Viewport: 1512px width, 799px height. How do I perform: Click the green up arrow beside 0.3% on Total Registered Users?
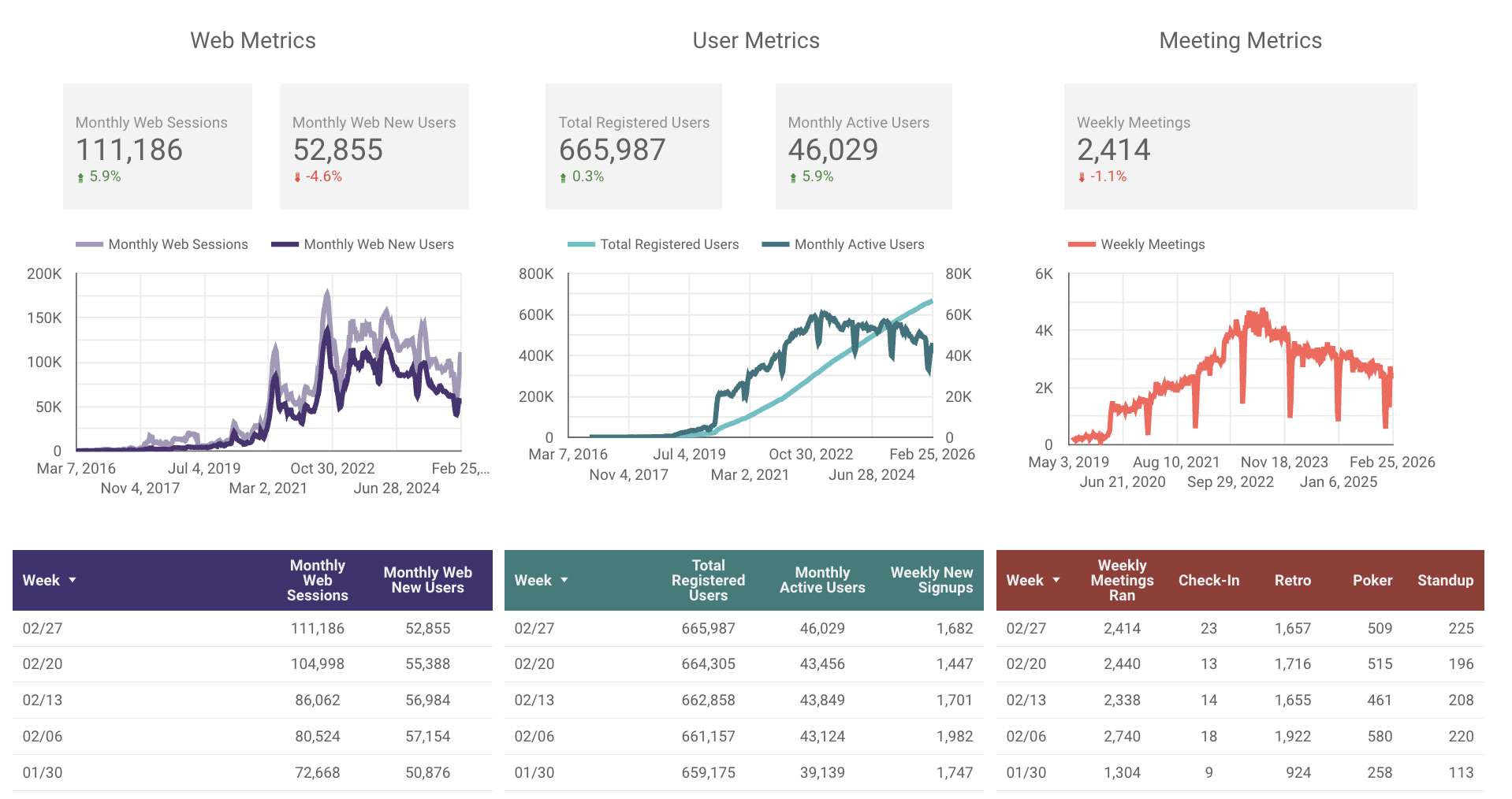point(564,177)
